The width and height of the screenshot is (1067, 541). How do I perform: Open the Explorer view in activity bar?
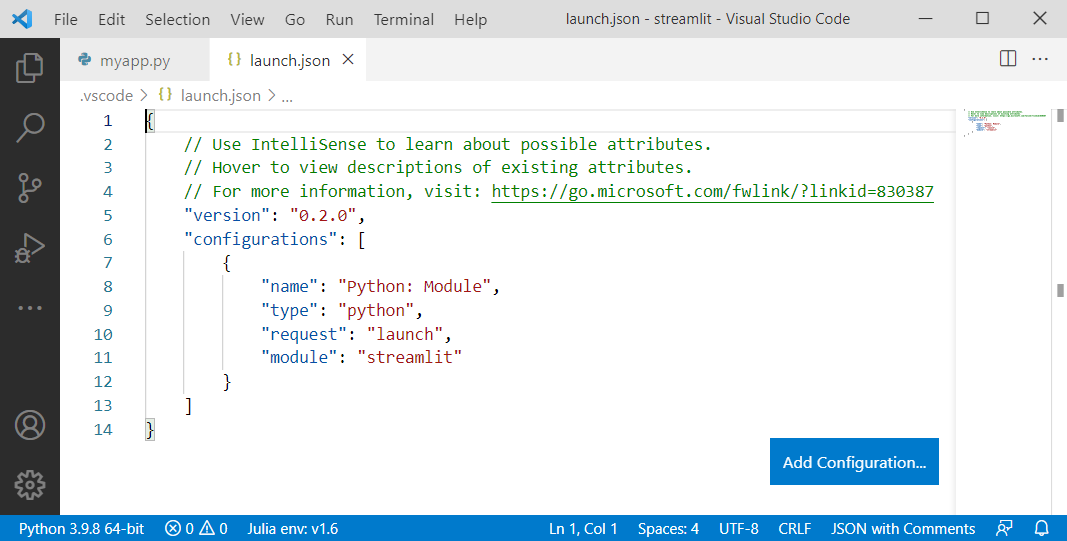click(x=30, y=67)
